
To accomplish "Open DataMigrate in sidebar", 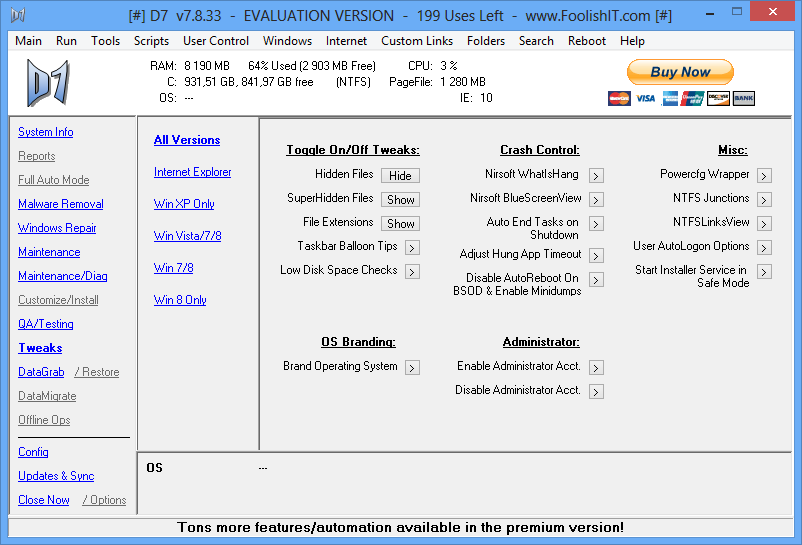I will click(47, 396).
